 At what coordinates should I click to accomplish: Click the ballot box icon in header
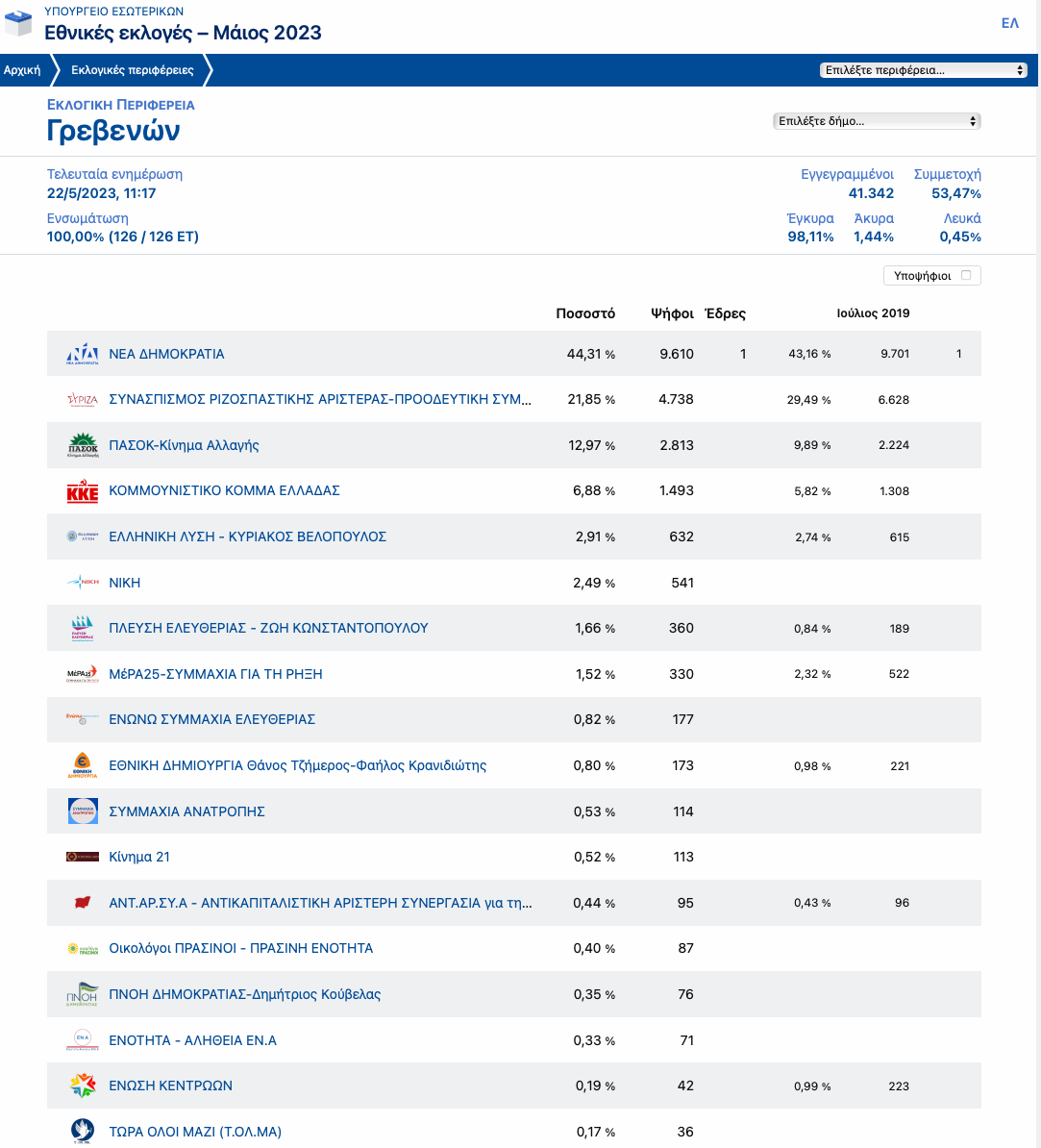tap(19, 23)
